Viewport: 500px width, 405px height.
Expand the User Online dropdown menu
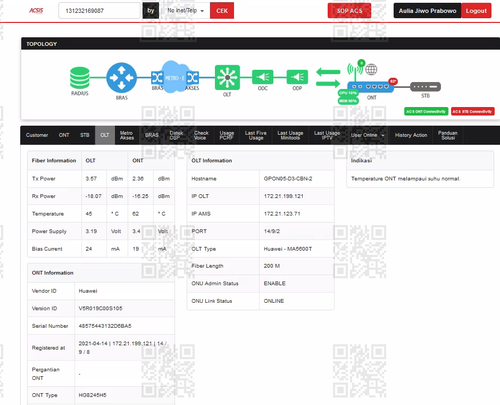pos(367,135)
